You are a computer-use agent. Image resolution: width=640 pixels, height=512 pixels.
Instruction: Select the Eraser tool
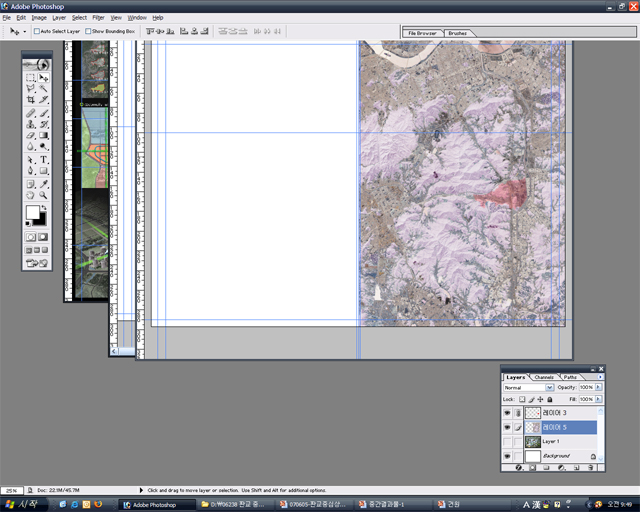click(31, 135)
